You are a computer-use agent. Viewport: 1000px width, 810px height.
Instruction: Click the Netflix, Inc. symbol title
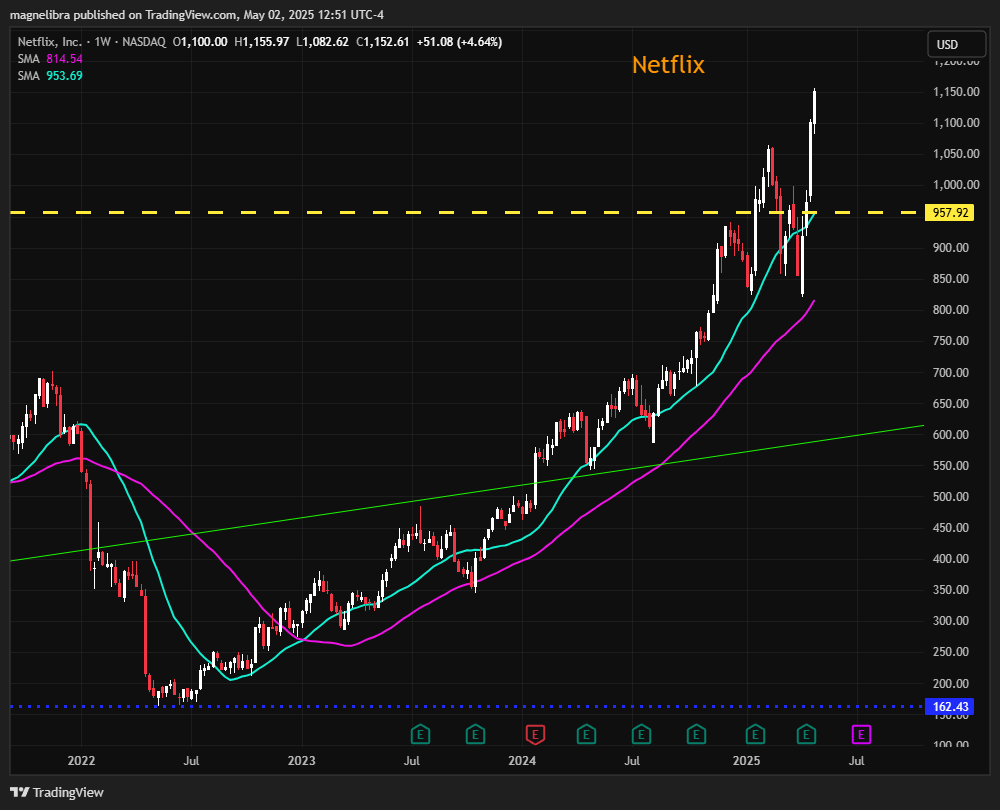(50, 42)
